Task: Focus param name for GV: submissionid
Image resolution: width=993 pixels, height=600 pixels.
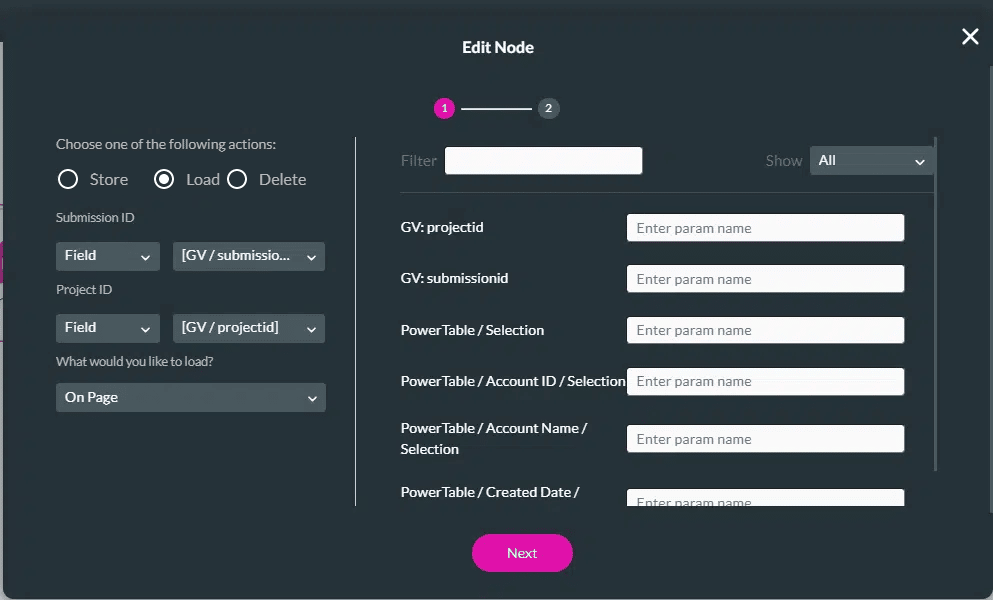Action: click(x=765, y=279)
